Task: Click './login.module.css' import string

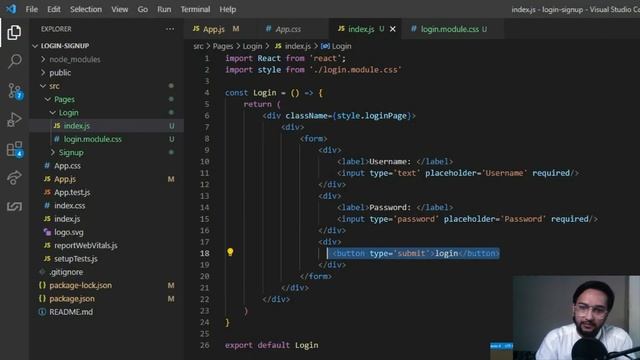Action: click(356, 70)
